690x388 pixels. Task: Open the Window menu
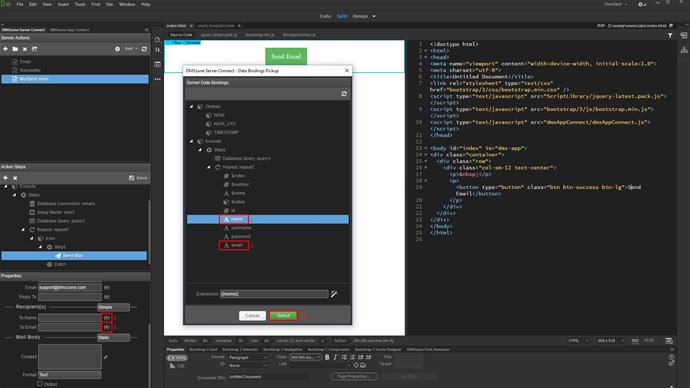point(127,4)
